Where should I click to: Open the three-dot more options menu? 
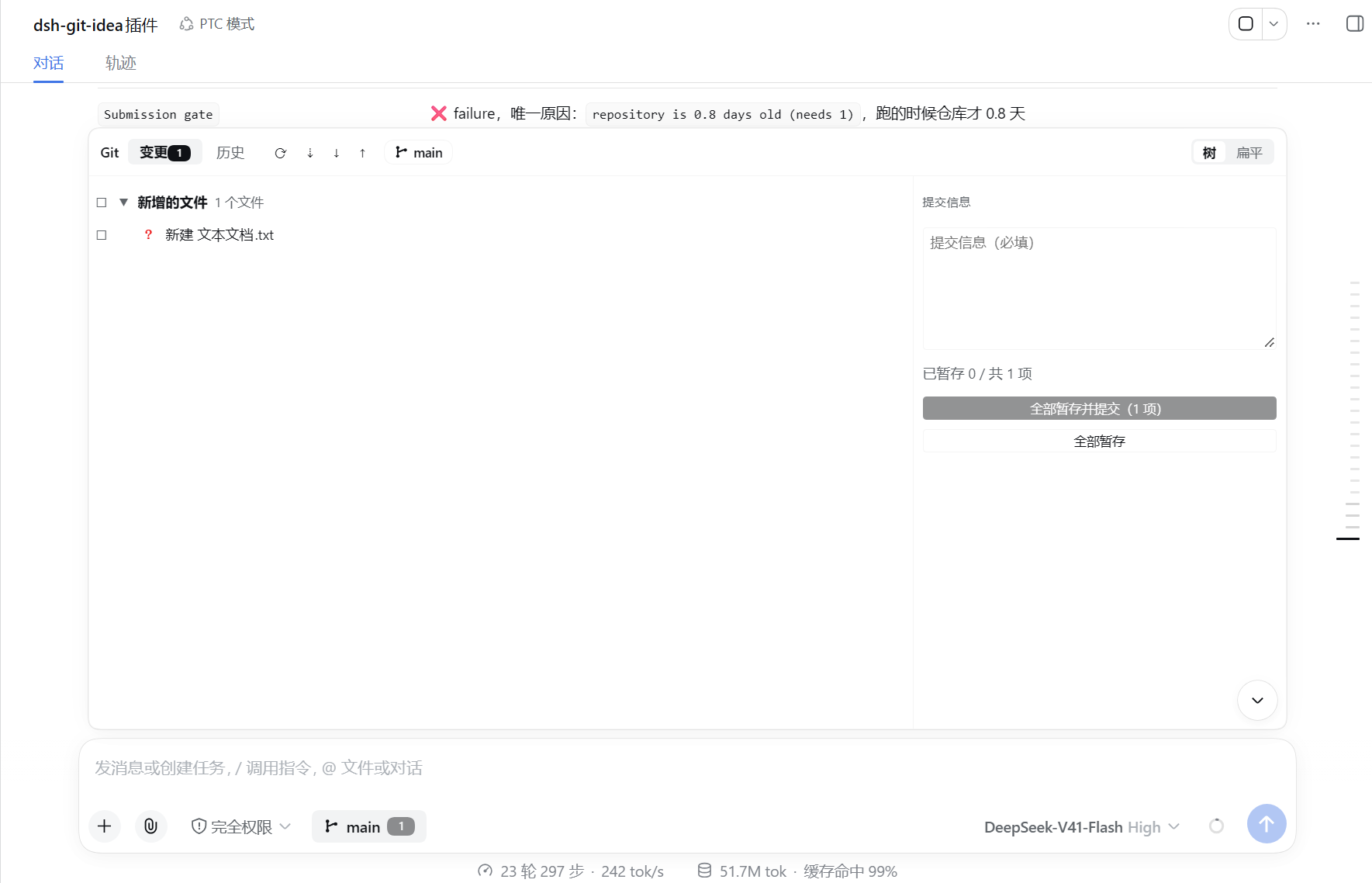[1313, 24]
